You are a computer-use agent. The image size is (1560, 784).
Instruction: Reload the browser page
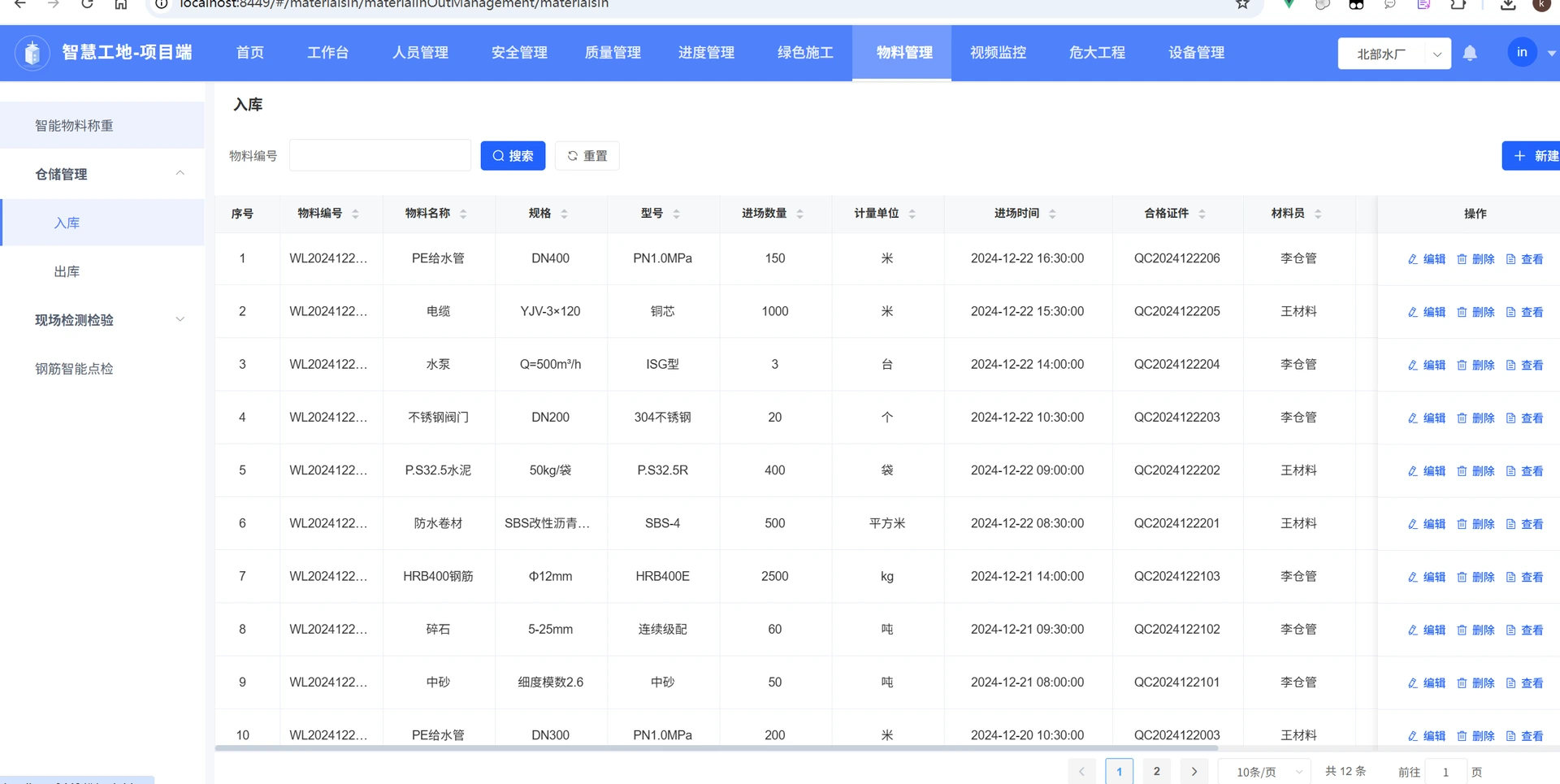(87, 4)
